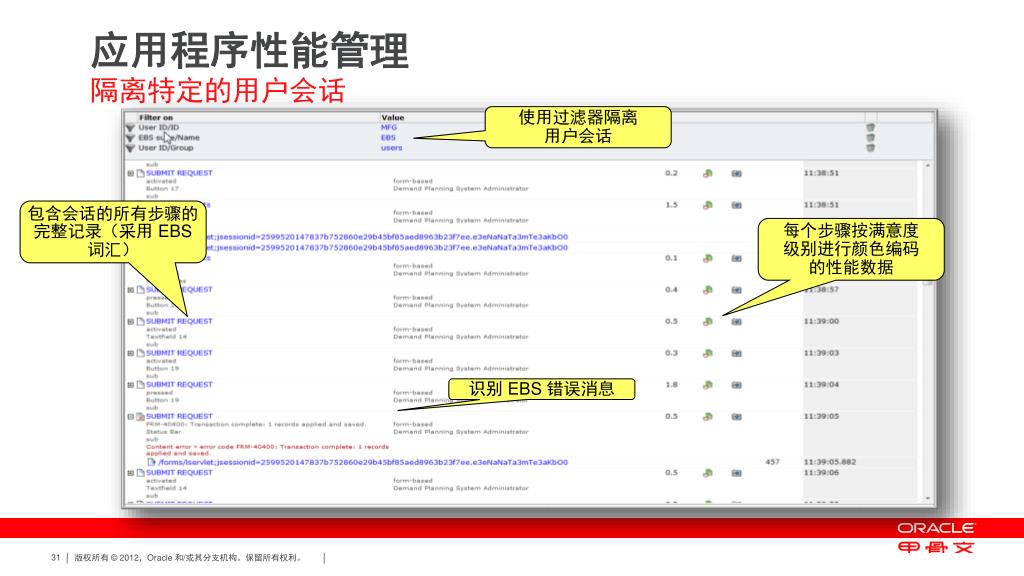Click the page icon beside the /forms/lservlet link

coord(152,462)
